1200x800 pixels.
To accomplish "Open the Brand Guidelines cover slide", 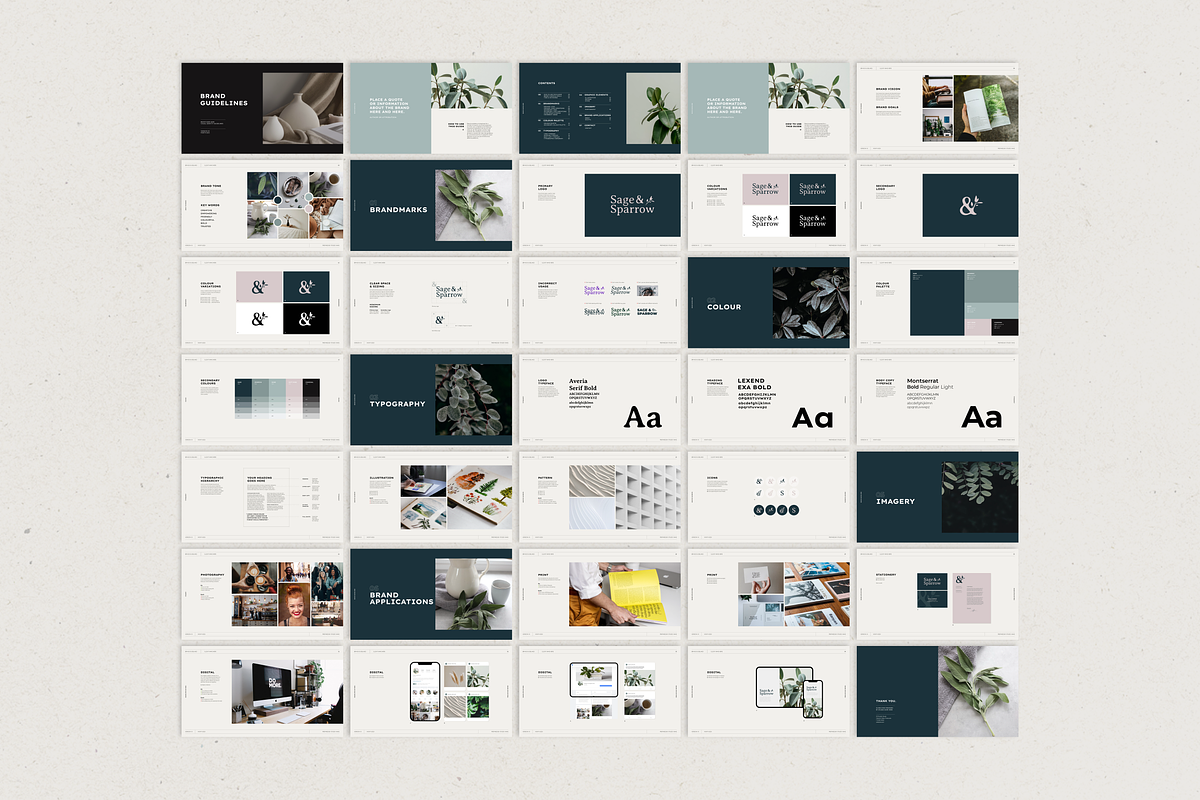I will coord(262,108).
